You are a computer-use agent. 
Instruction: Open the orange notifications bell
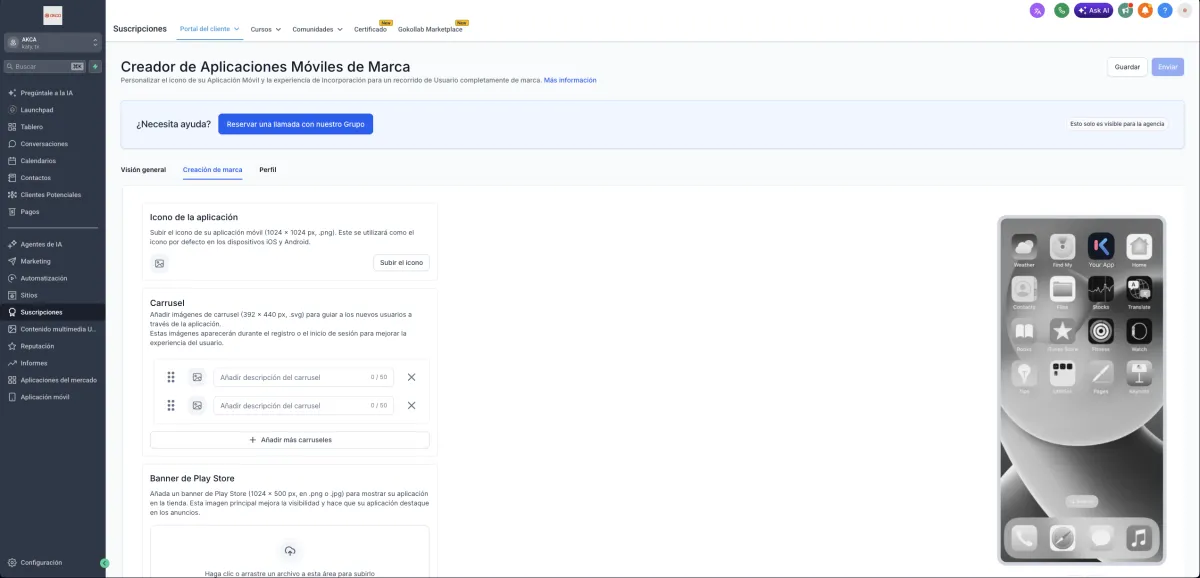click(x=1145, y=10)
